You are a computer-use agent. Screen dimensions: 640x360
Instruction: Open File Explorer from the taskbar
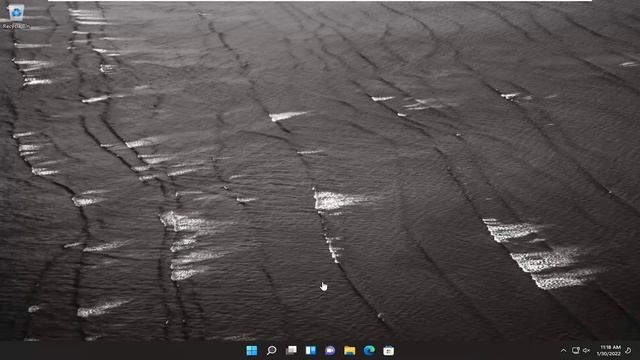(350, 350)
